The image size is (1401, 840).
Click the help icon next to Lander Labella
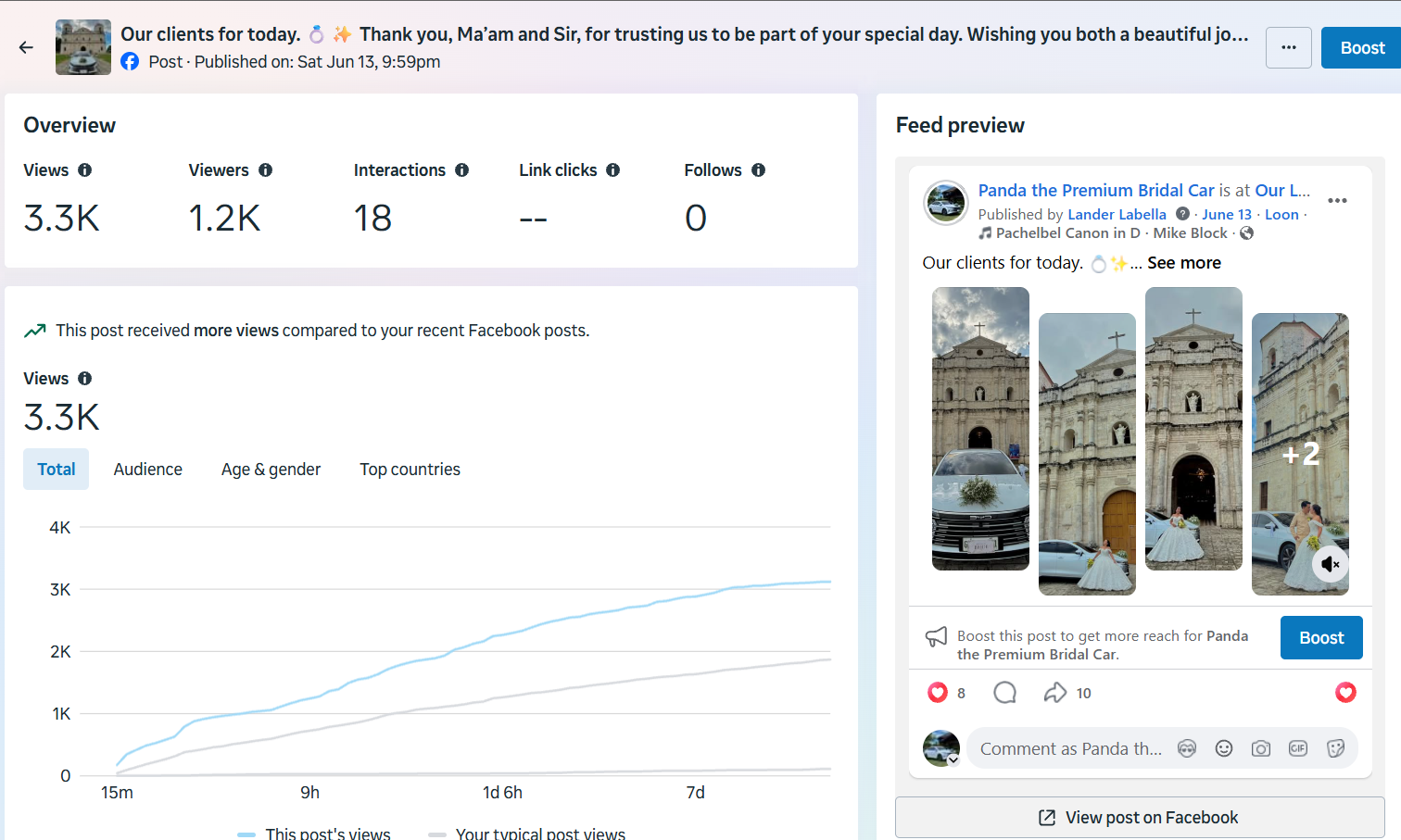tap(1182, 214)
